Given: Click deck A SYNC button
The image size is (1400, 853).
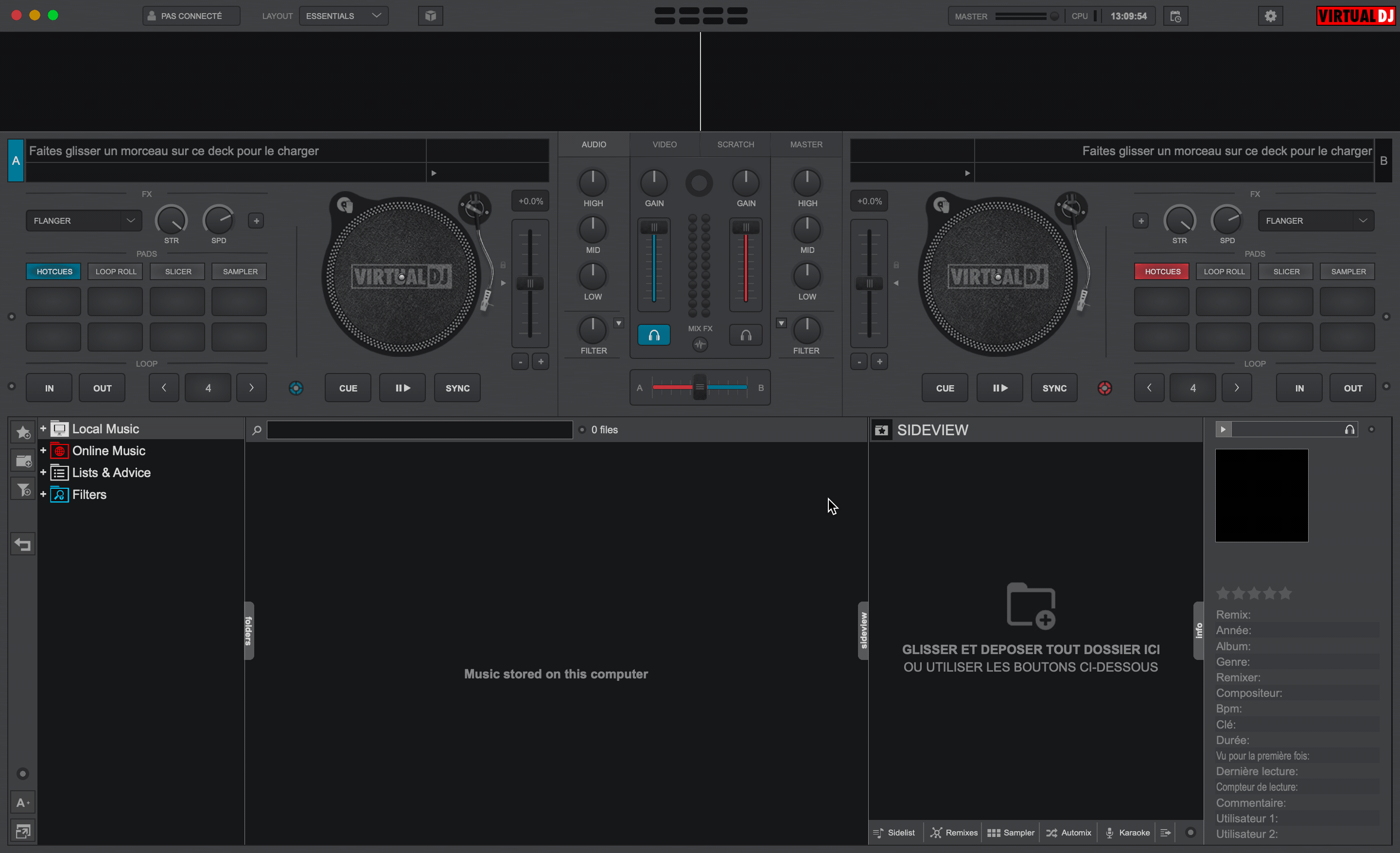Looking at the screenshot, I should 457,388.
